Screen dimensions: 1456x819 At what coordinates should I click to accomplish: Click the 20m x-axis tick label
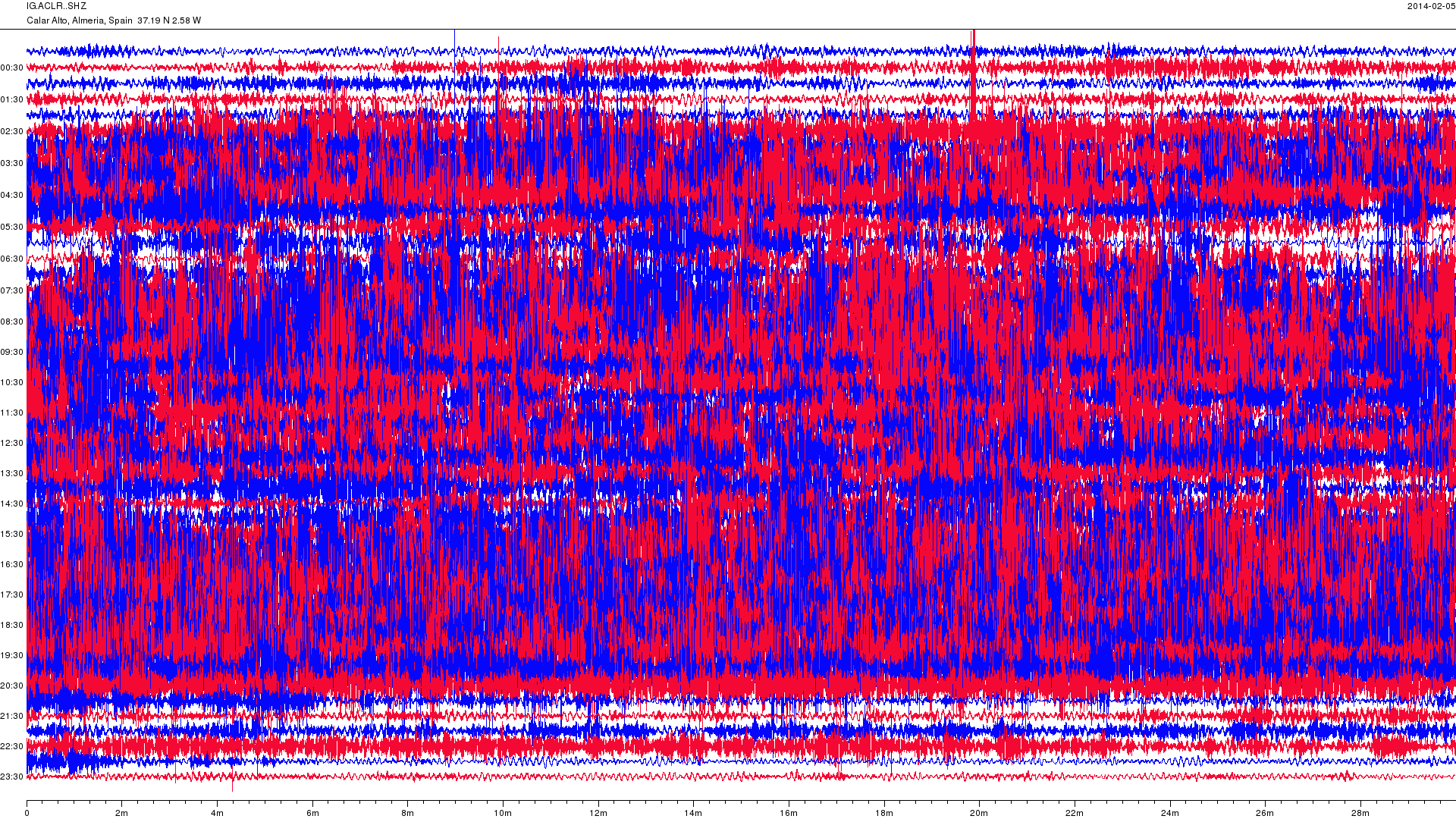point(979,814)
